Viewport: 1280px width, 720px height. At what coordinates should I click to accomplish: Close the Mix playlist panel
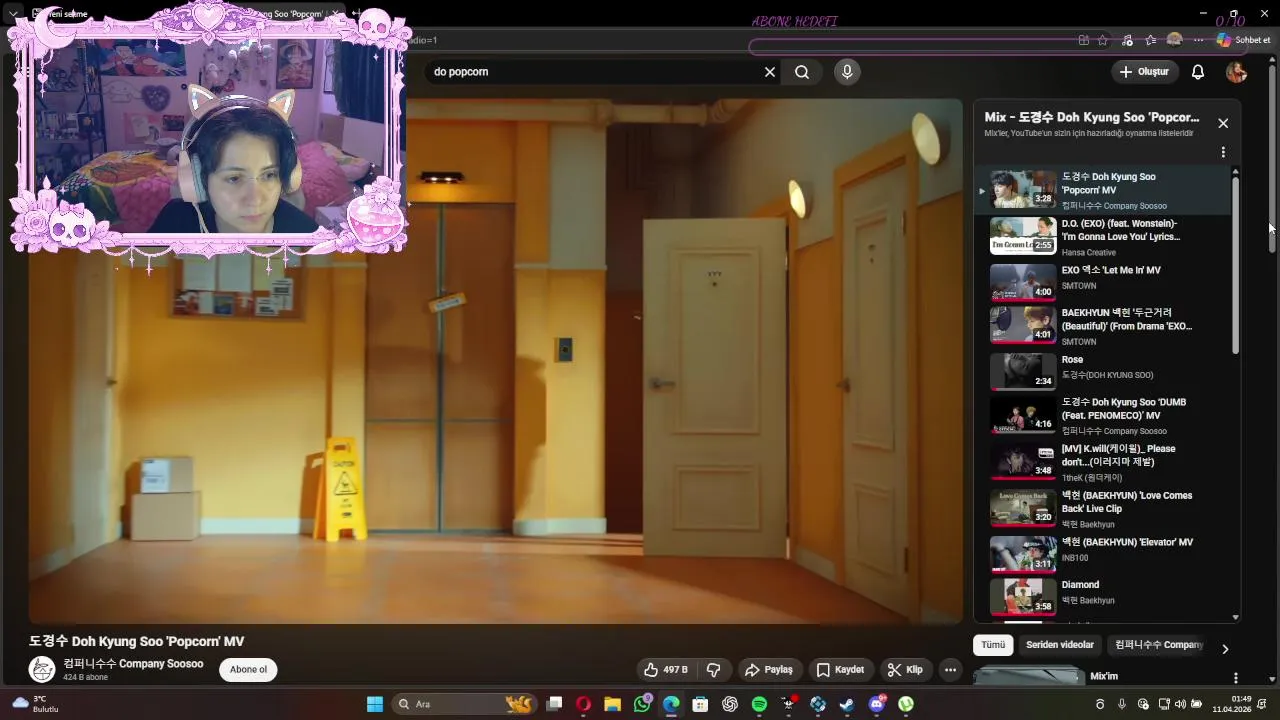click(x=1223, y=123)
